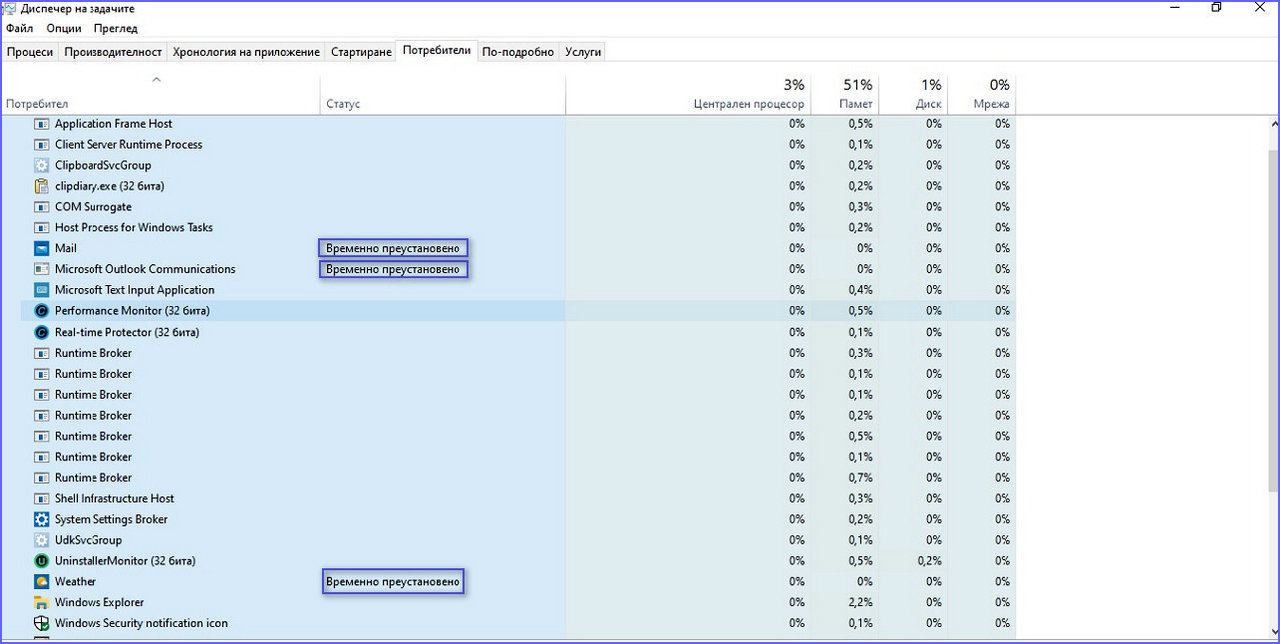Open the Хронология на приложение tab
The width and height of the screenshot is (1280, 644).
[x=246, y=52]
